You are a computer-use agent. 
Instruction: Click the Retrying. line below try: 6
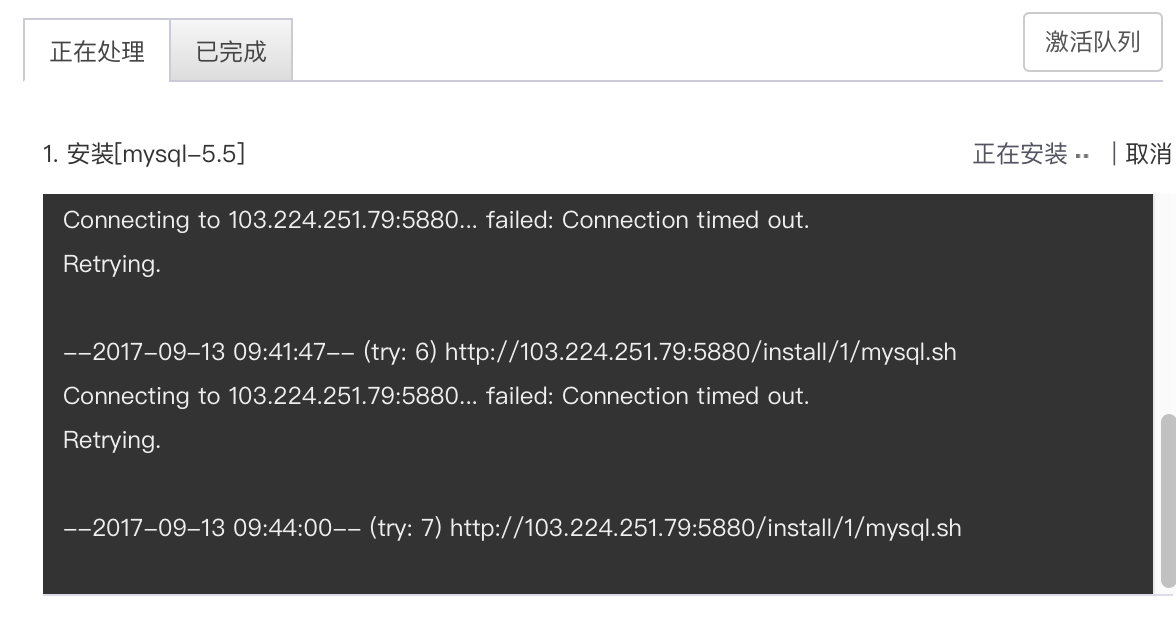click(x=112, y=440)
